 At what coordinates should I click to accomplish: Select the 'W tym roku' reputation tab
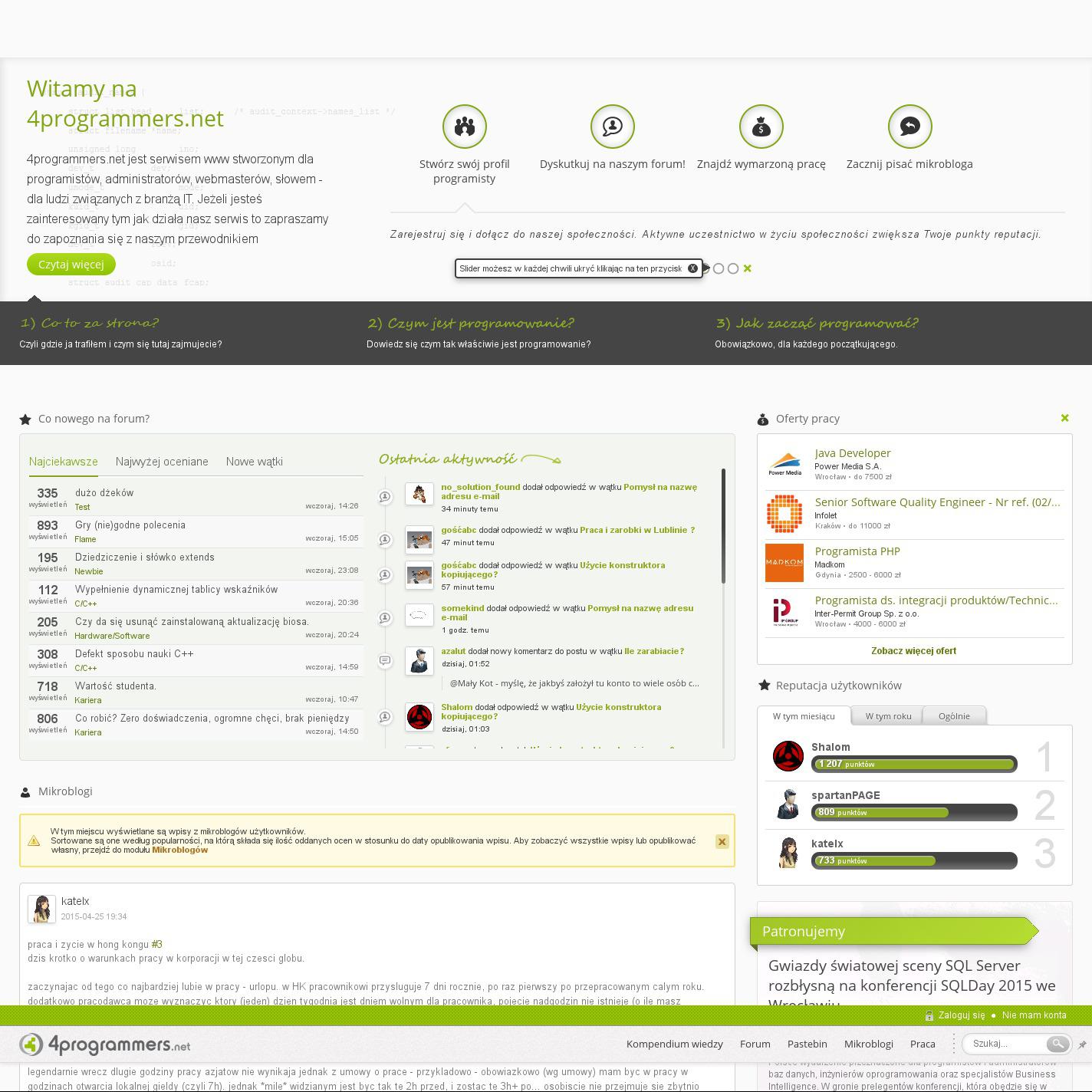(x=888, y=716)
